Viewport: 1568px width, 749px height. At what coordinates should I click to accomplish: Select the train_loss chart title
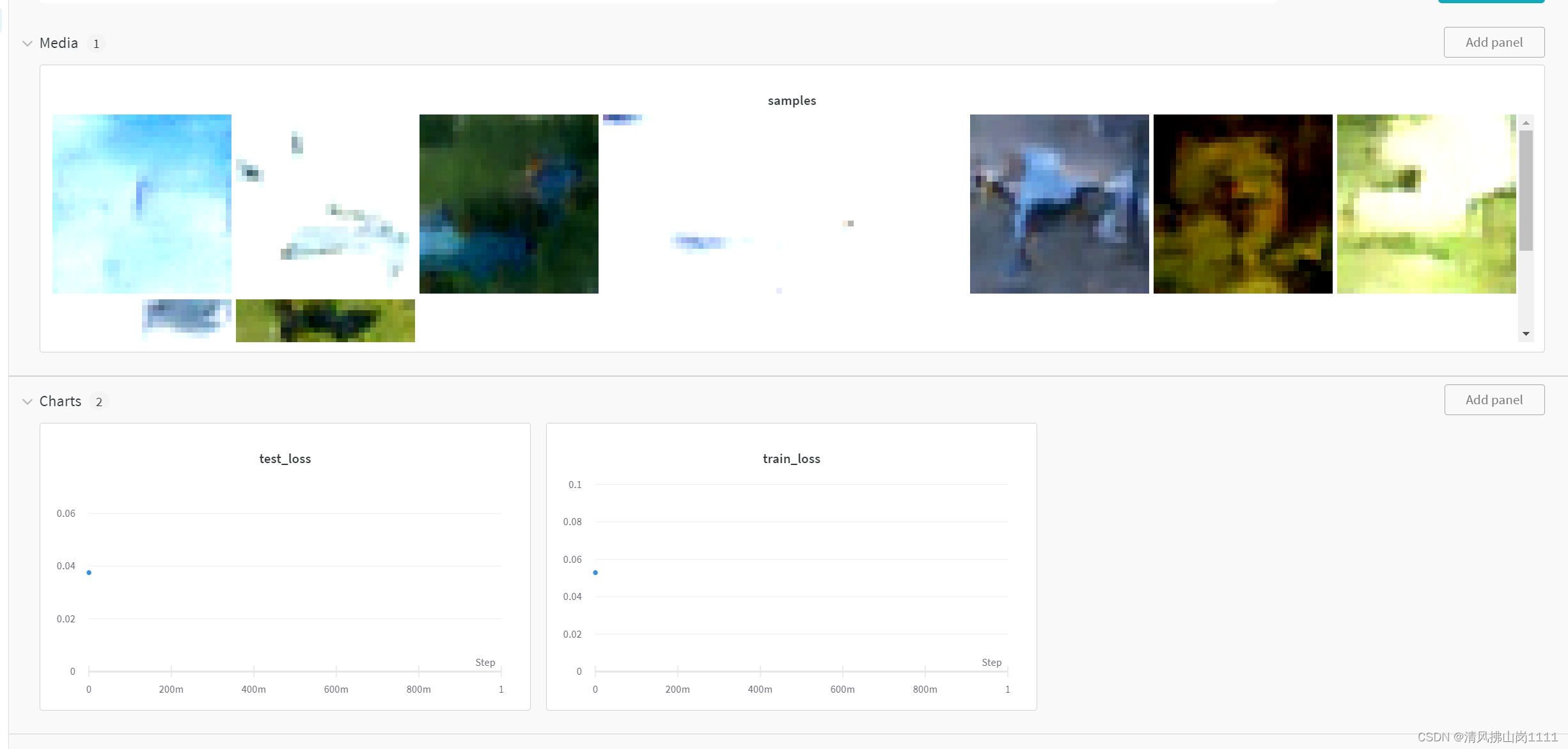791,459
